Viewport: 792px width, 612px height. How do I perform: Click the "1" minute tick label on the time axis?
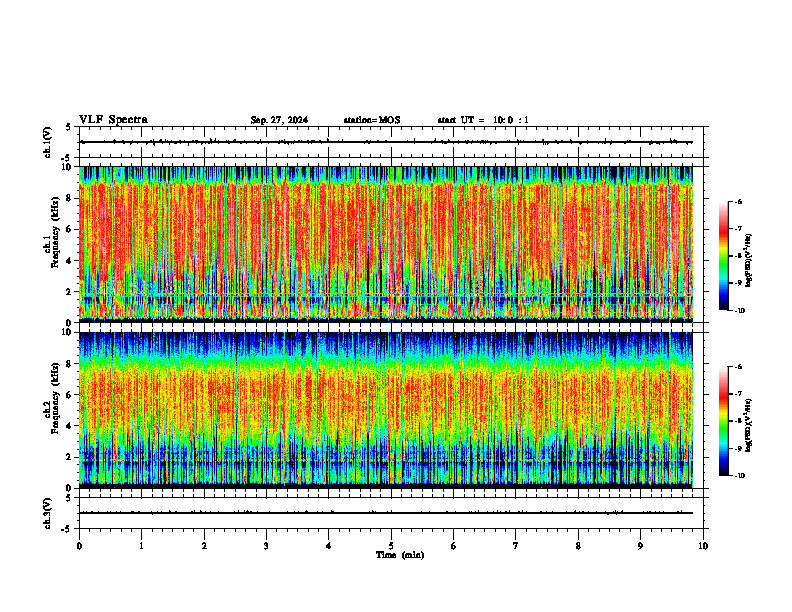(142, 546)
